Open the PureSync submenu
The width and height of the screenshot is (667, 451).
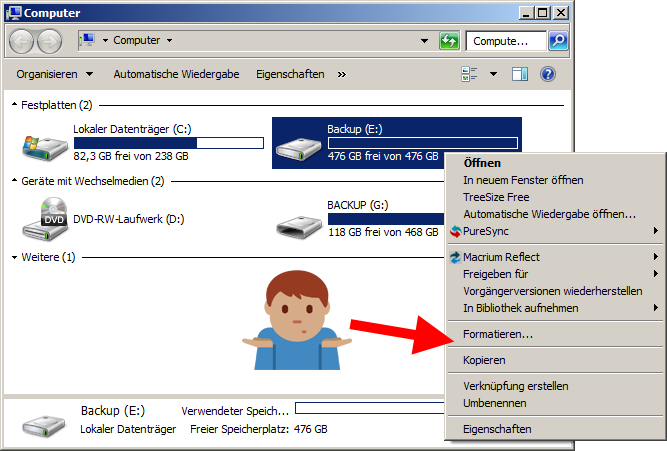click(555, 231)
